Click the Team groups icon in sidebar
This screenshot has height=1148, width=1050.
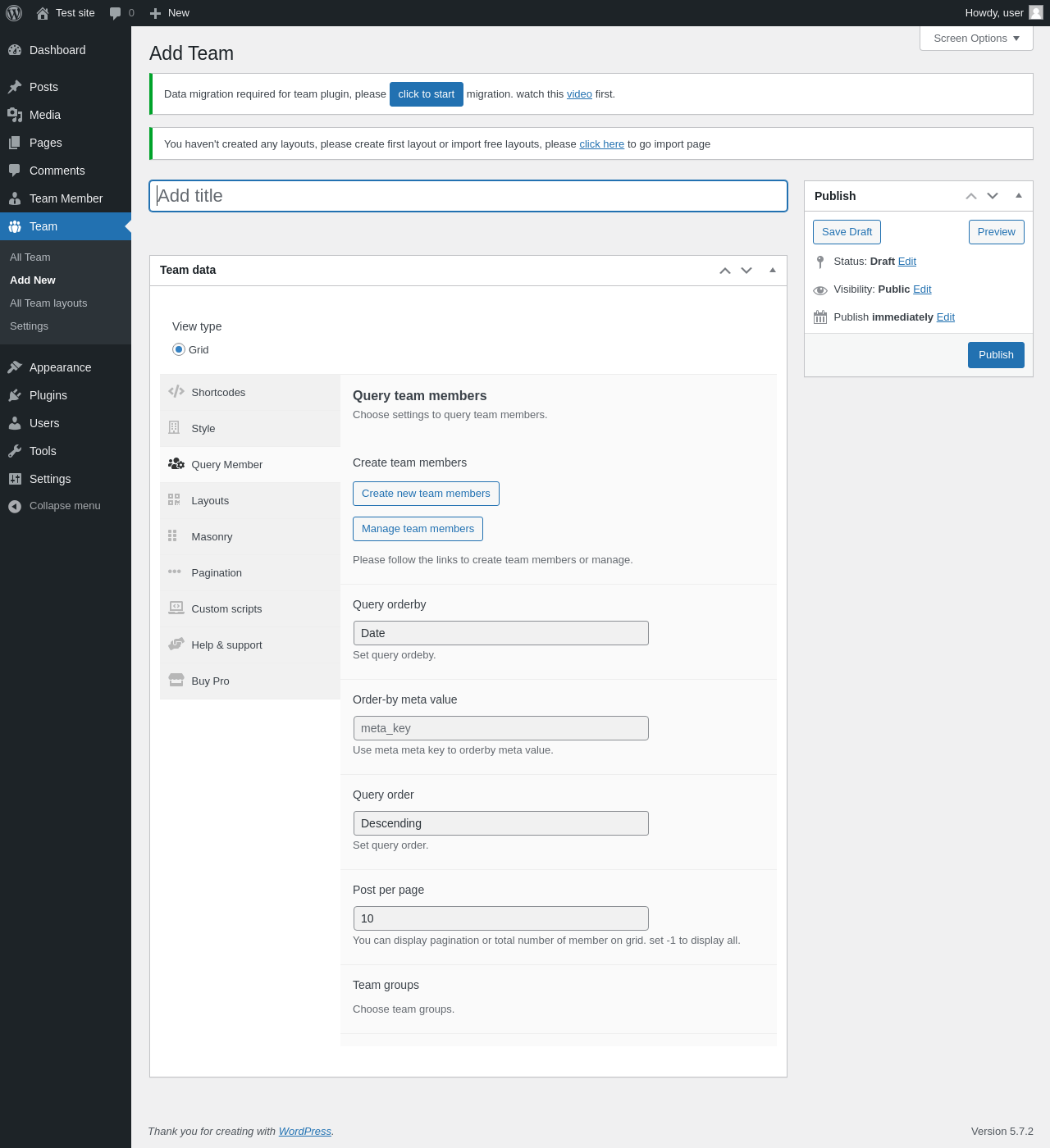[15, 226]
